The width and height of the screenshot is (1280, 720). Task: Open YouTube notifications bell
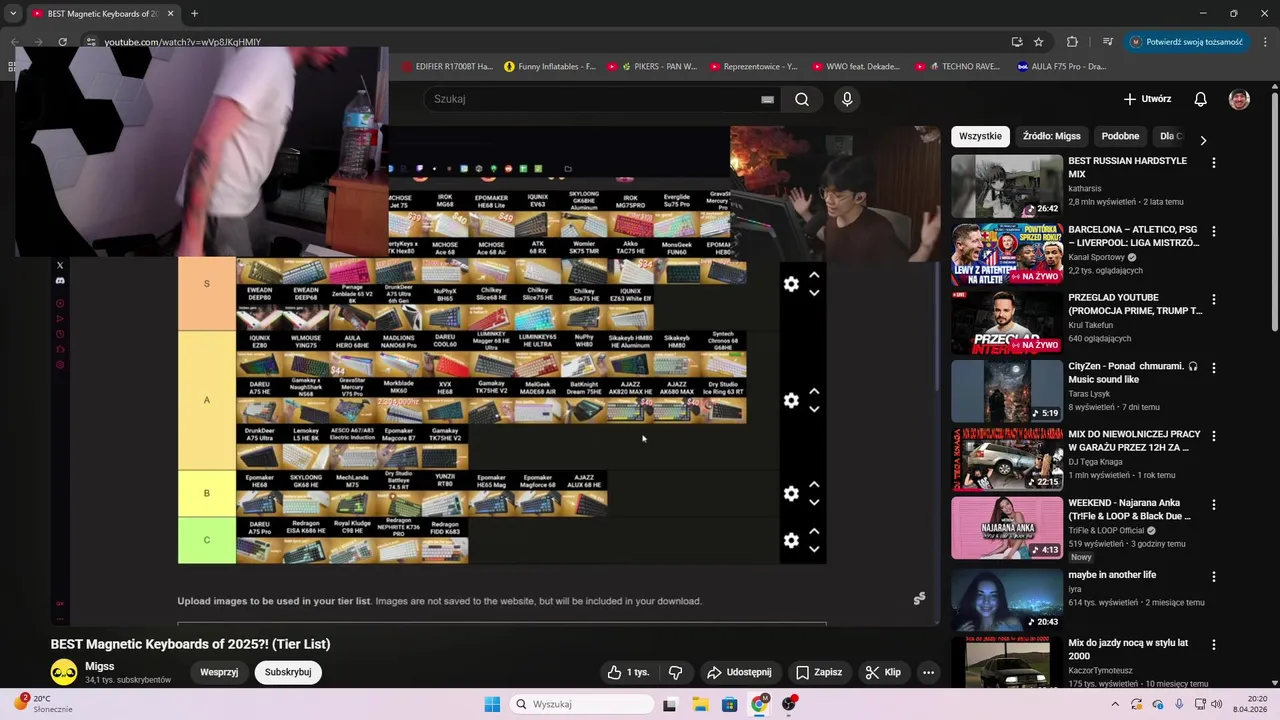pyautogui.click(x=1200, y=99)
